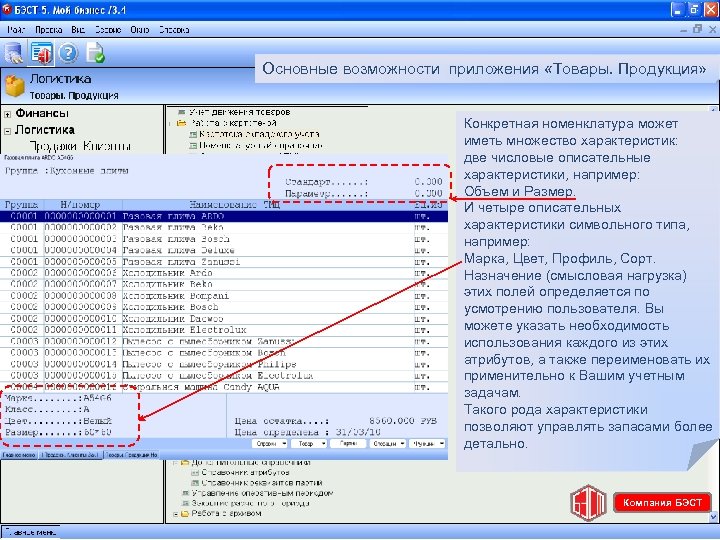Collapse the Логистика tree node
Screen dimensions: 720x540
pyautogui.click(x=8, y=131)
